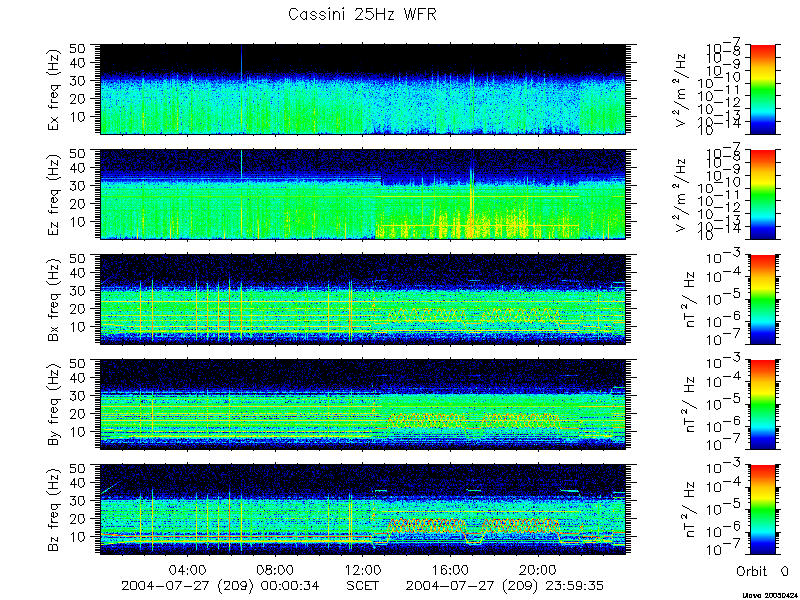Click the "SCET" label under the time axis

[363, 585]
